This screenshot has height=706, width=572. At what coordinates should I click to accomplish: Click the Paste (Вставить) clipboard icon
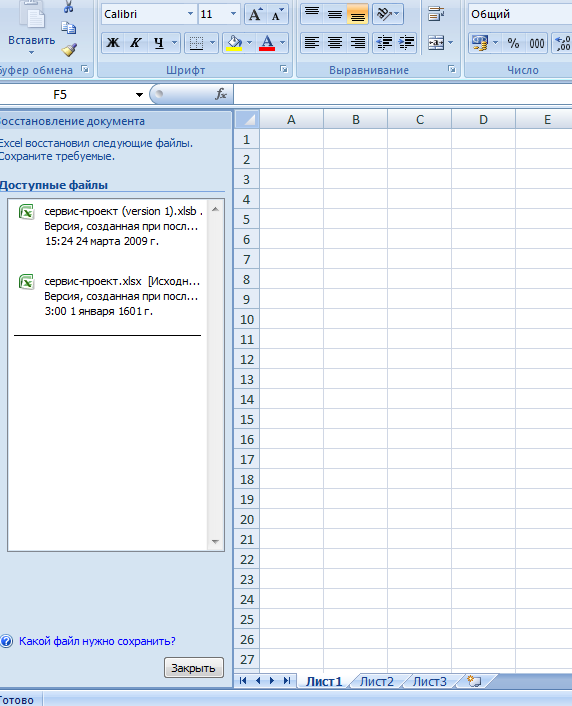tap(32, 15)
